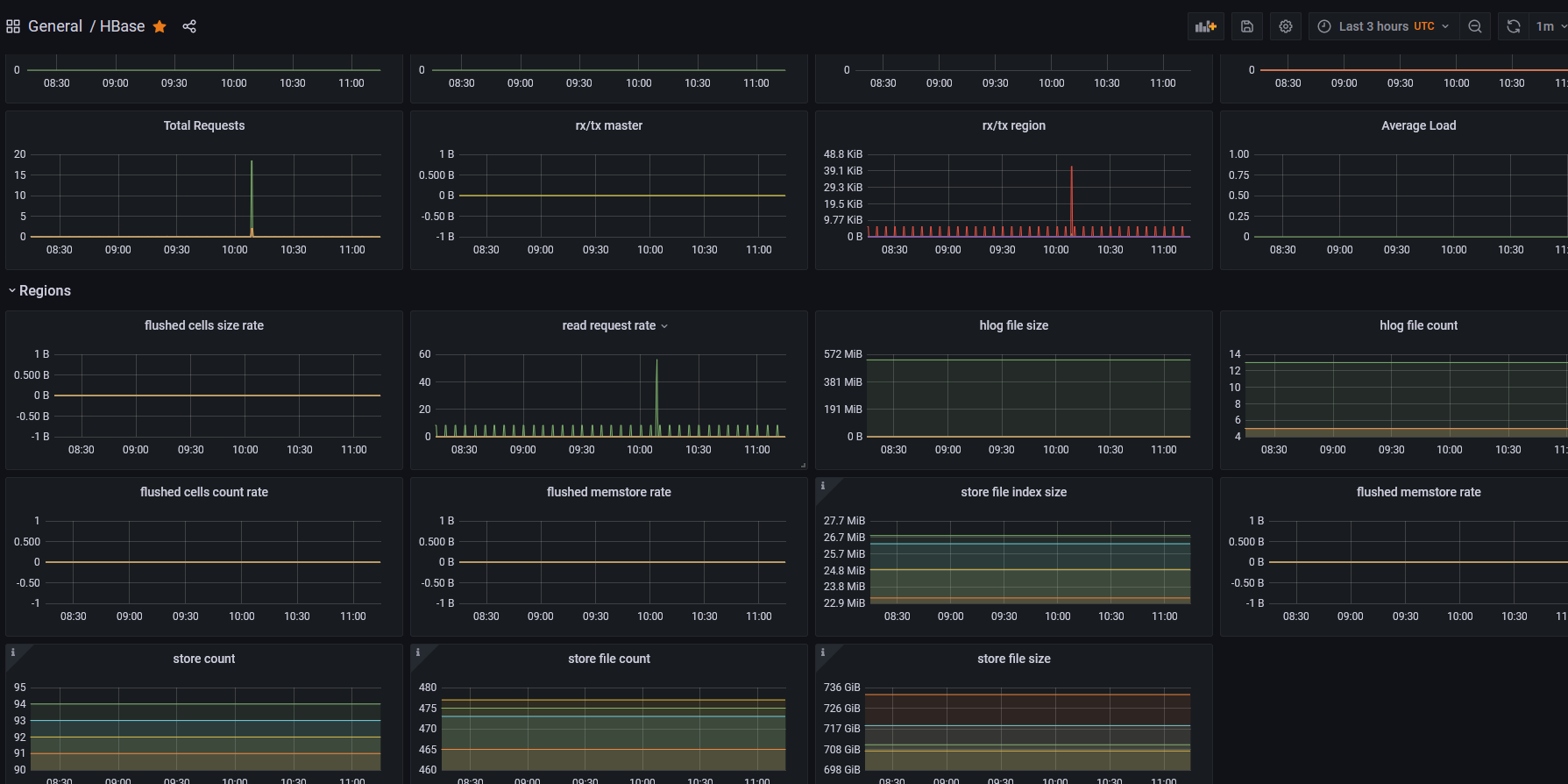
Task: Share the dashboard via share icon
Action: pos(189,26)
